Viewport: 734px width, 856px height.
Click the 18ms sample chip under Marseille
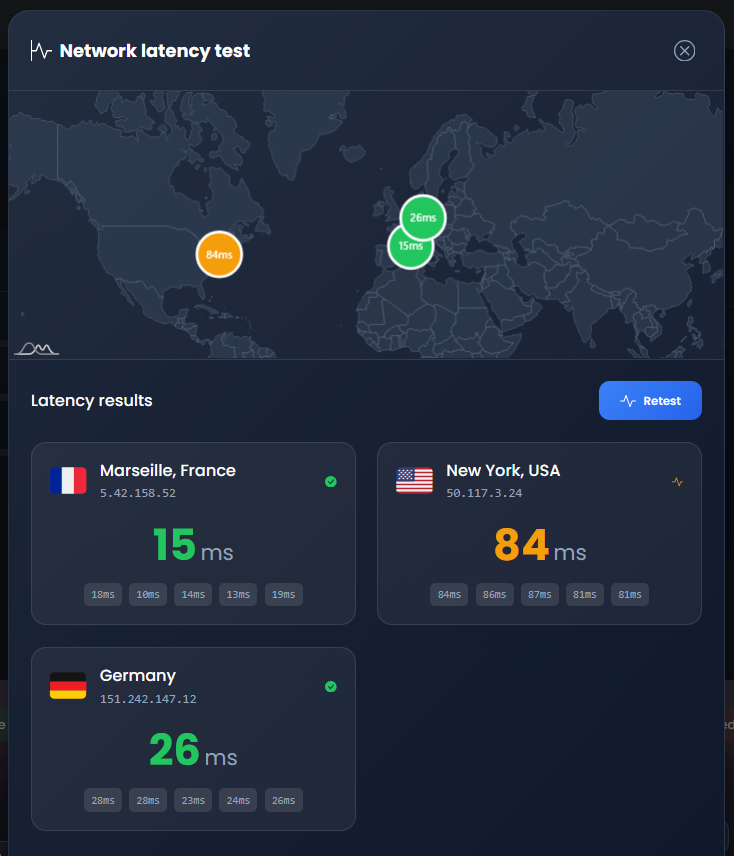pyautogui.click(x=103, y=595)
